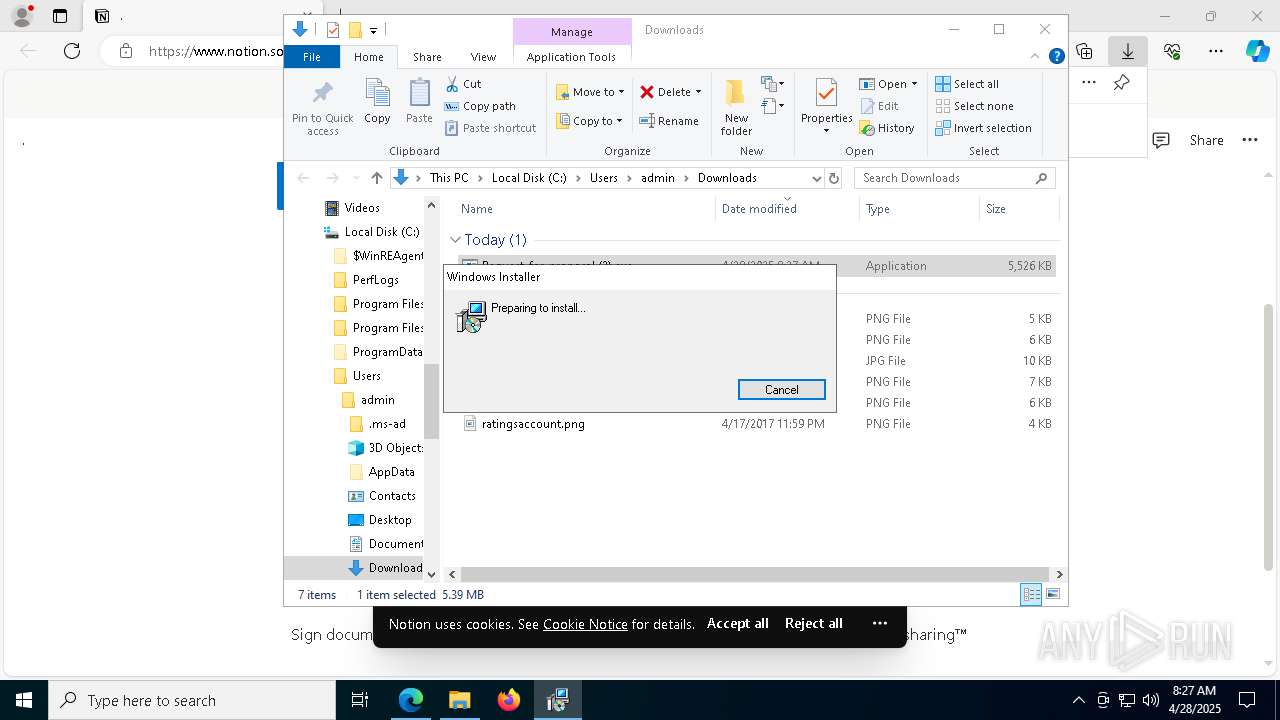Accept all Notion cookies
Screen dimensions: 1280x720
point(737,623)
